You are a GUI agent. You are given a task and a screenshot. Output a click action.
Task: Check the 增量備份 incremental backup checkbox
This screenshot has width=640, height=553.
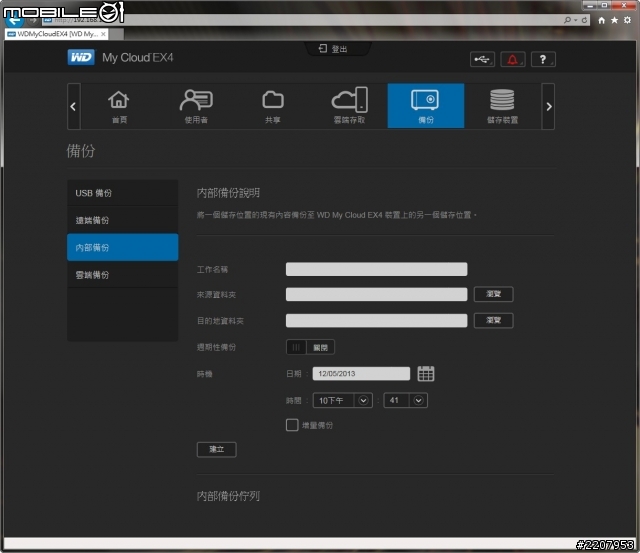pos(292,425)
